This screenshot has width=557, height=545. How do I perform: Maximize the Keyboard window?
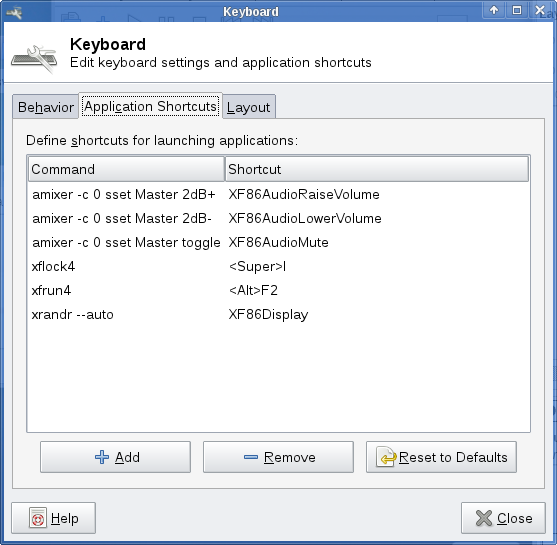(x=517, y=10)
